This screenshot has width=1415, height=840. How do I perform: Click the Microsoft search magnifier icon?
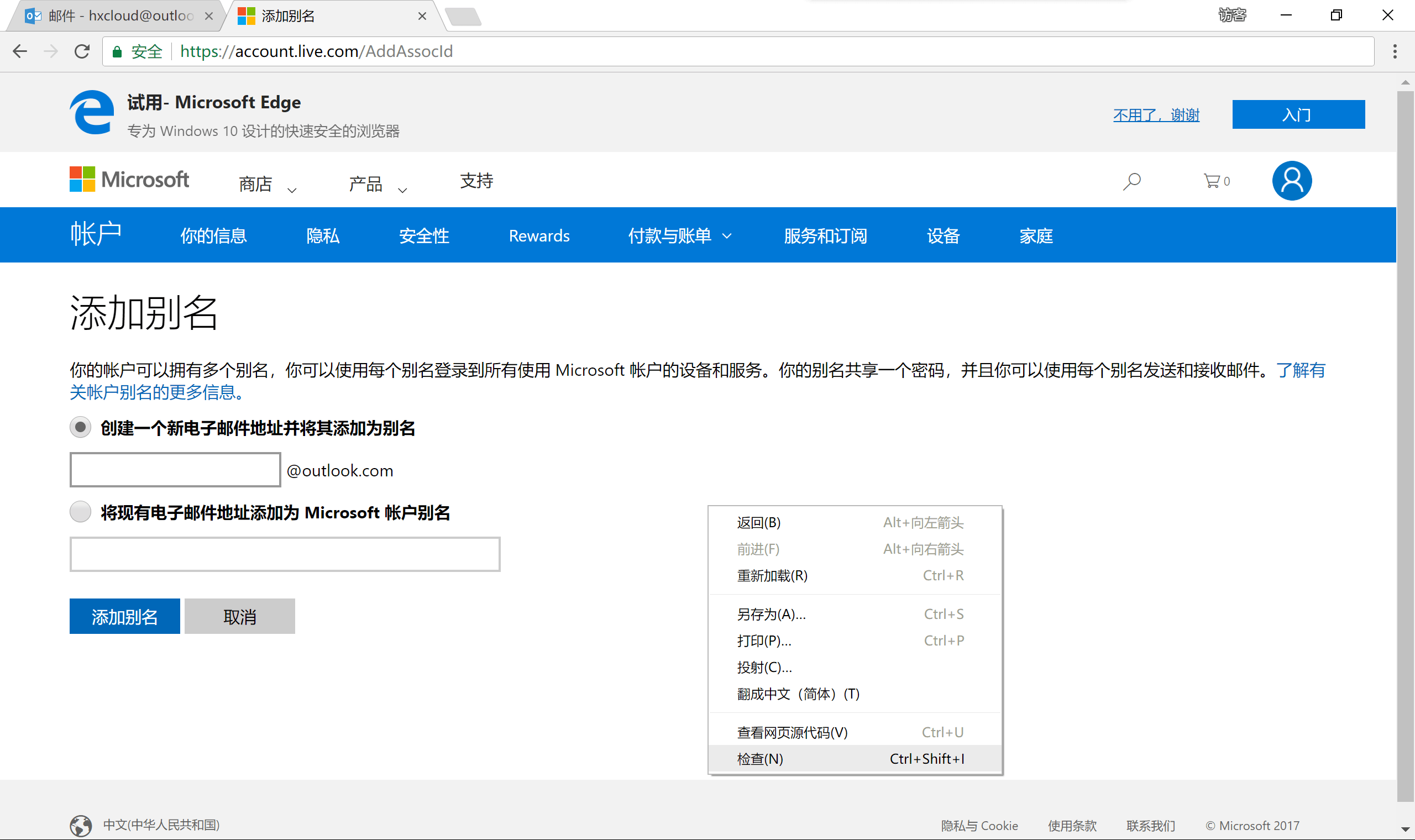click(1131, 181)
